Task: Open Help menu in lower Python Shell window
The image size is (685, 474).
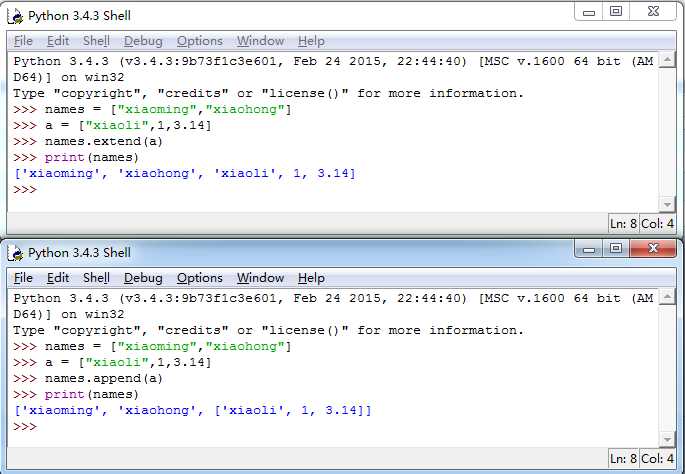Action: point(311,278)
